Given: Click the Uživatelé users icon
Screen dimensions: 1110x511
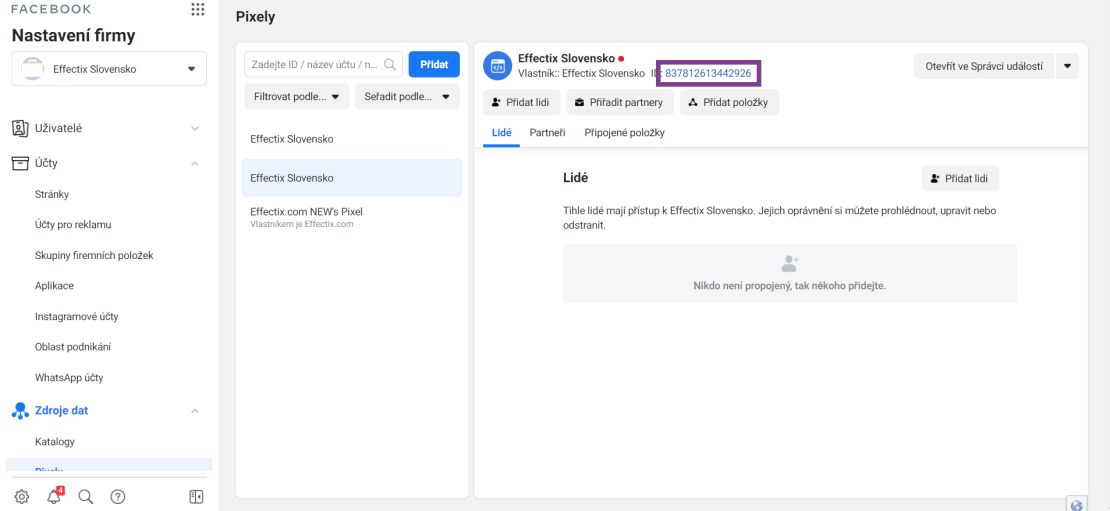Looking at the screenshot, I should (x=20, y=128).
